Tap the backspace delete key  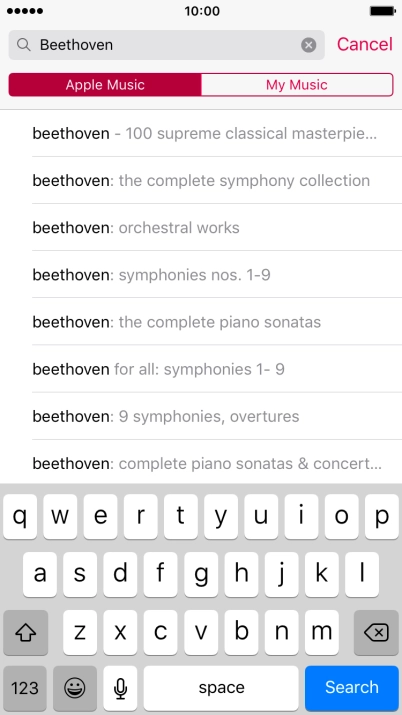376,632
